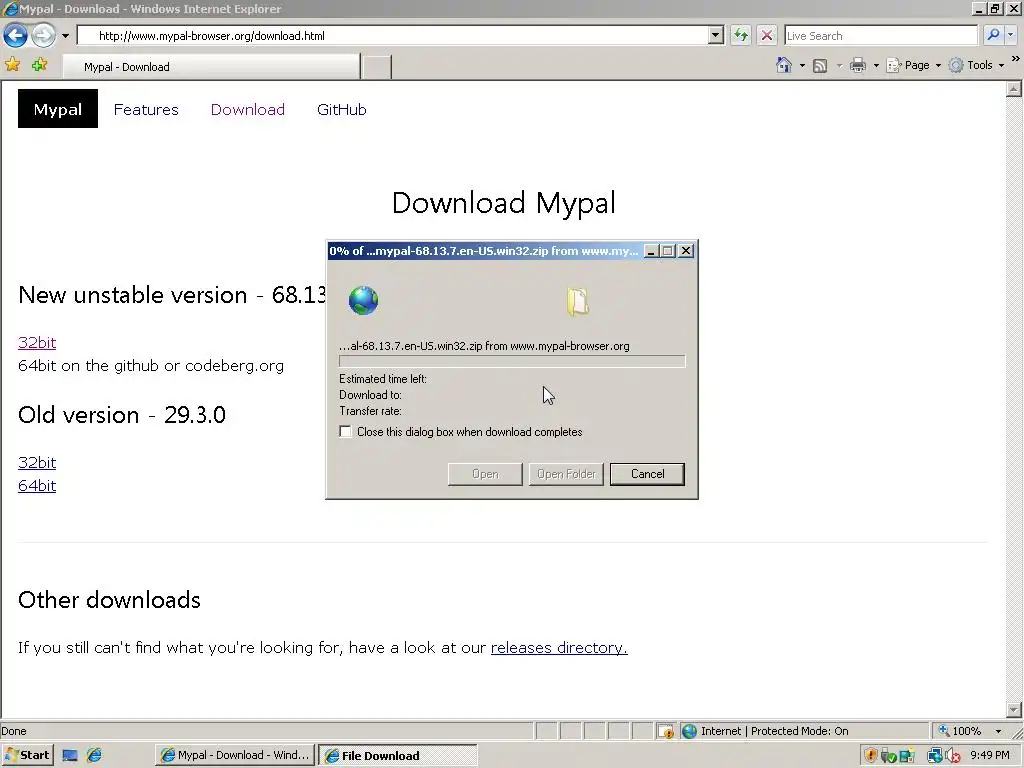Launch Internet Explorer from quick launch
Viewport: 1024px width, 768px height.
click(94, 756)
